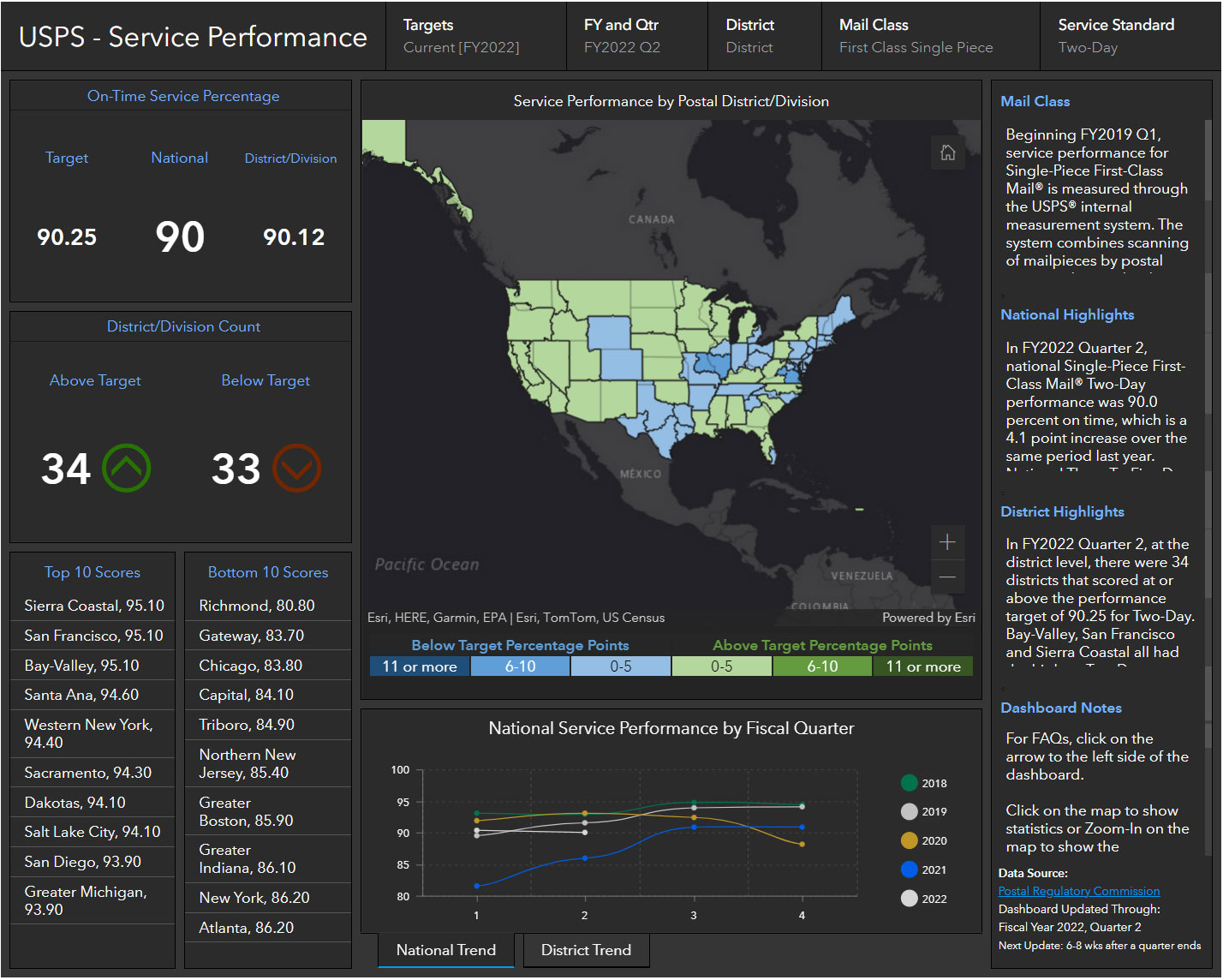Select Sacramento, 94.30 row
Viewport: 1223px width, 980px height.
pyautogui.click(x=92, y=773)
